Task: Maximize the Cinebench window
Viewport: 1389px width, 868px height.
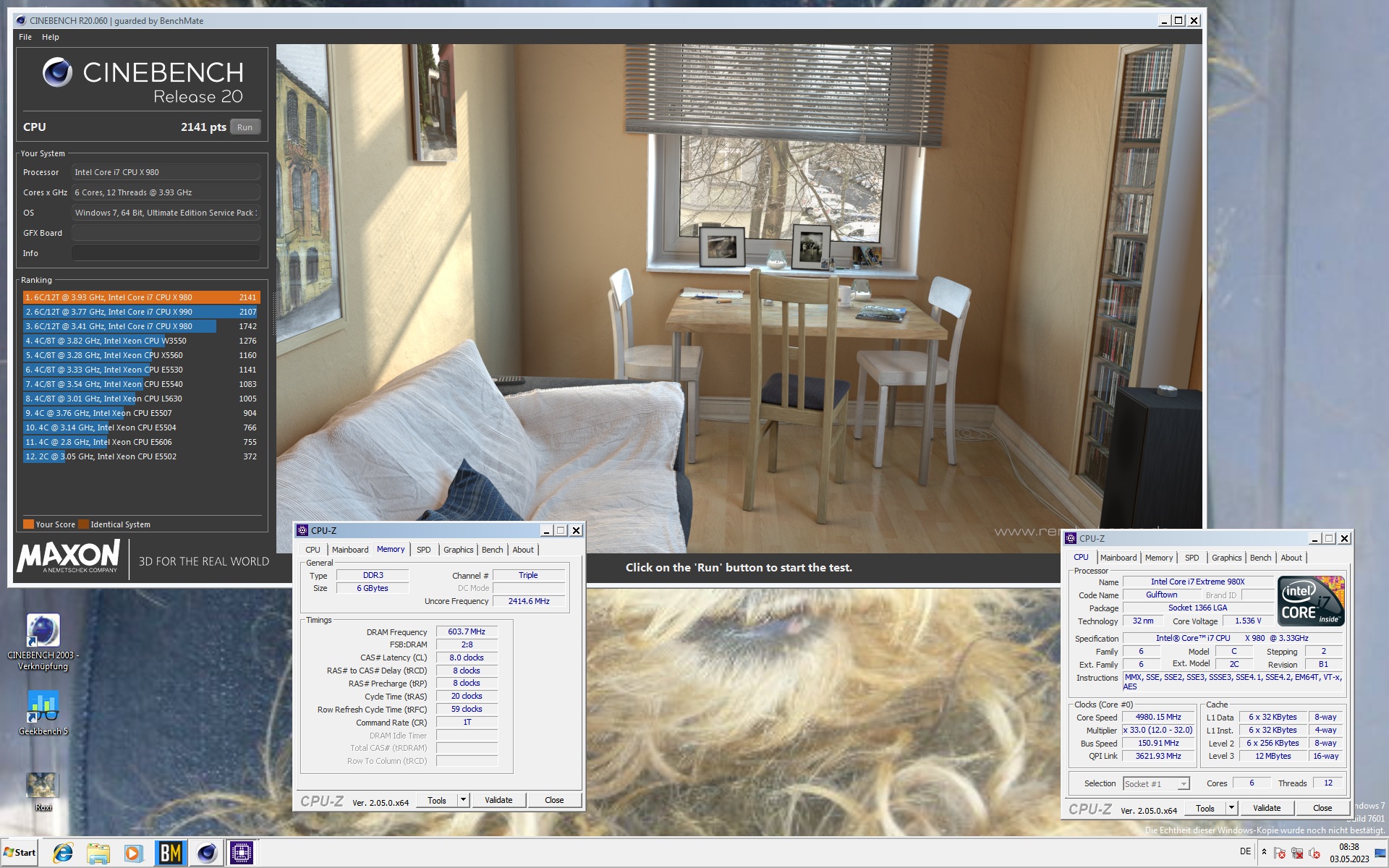Action: pos(1179,20)
